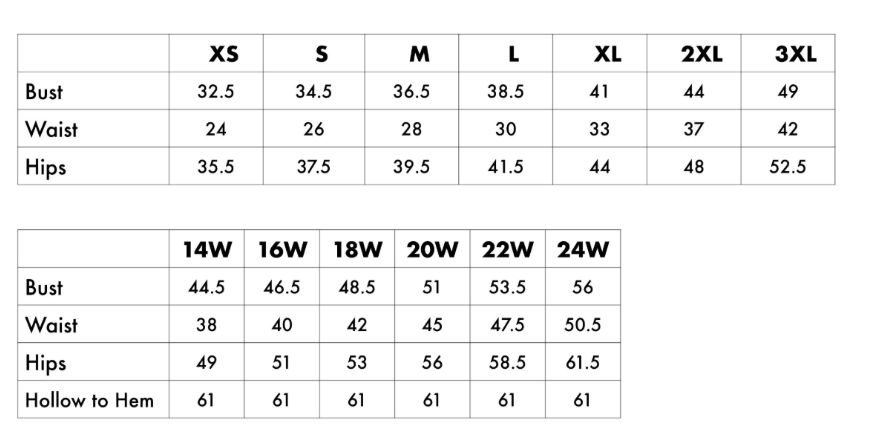This screenshot has height=448, width=874.
Task: Click the 18W size column header
Action: tap(357, 249)
